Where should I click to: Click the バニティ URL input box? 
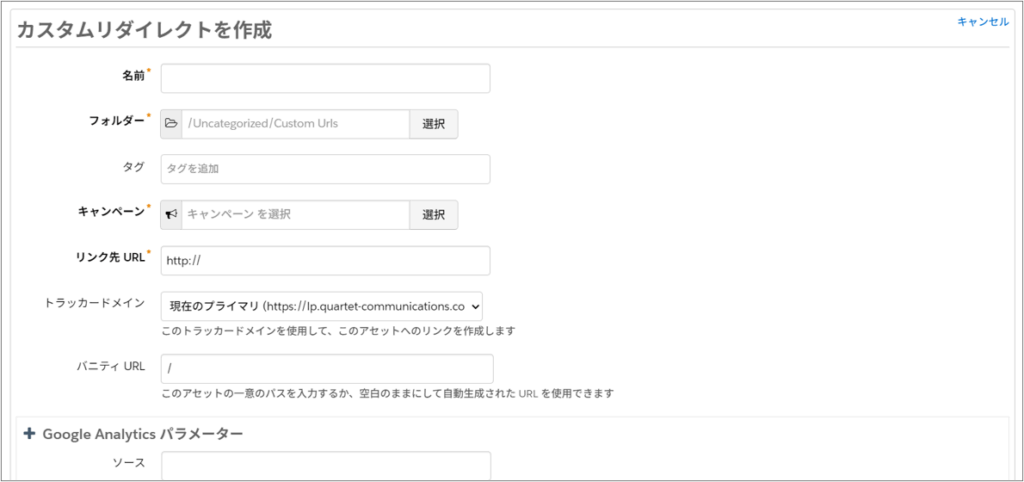point(326,368)
